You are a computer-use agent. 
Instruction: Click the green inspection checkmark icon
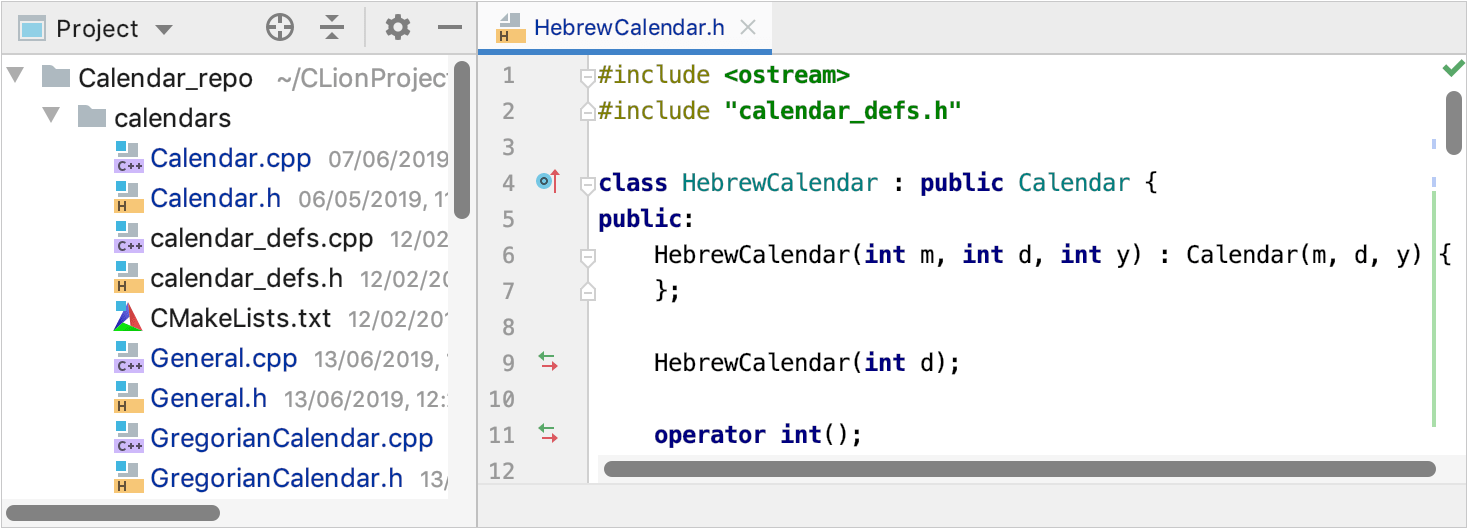[1452, 69]
